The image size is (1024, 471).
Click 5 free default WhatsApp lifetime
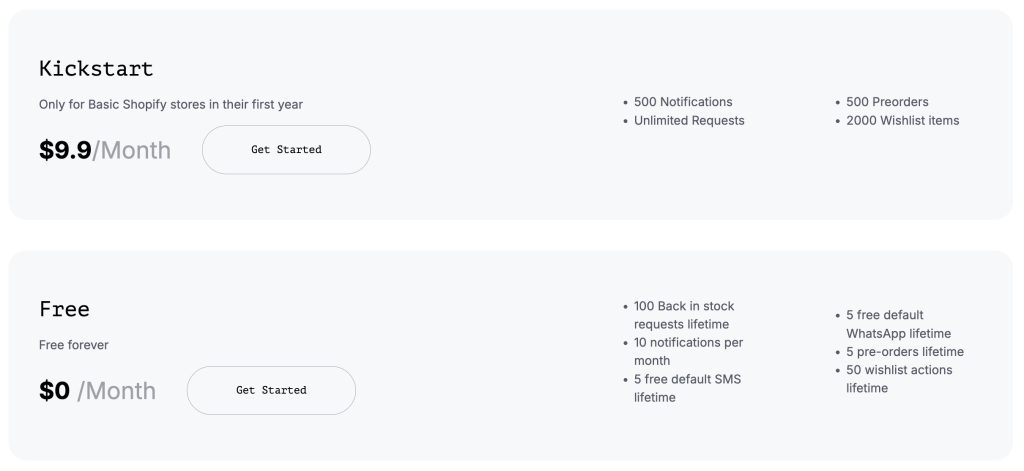tap(897, 324)
